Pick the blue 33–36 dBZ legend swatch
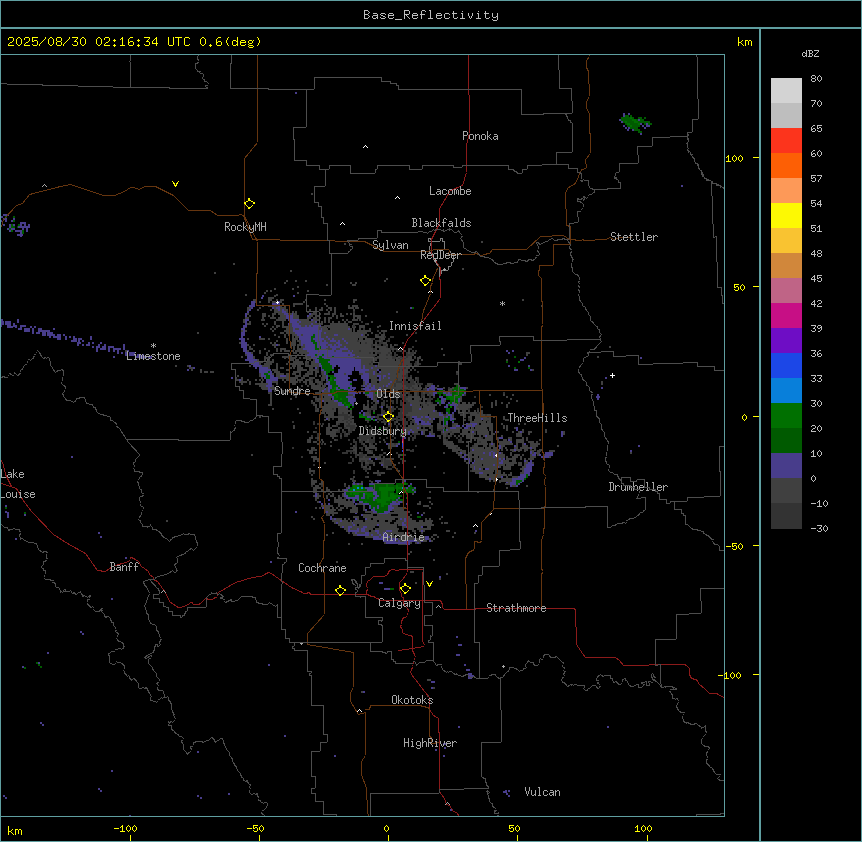The image size is (862, 842). [786, 365]
